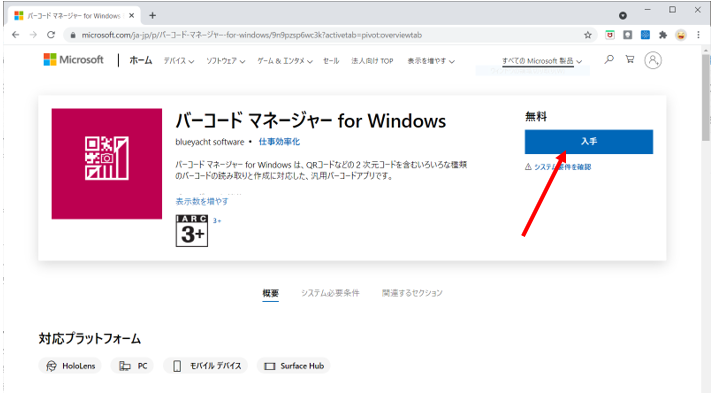Click the バーコード マネージャー for Windows title
Screen dimensions: 713x393
pyautogui.click(x=311, y=121)
